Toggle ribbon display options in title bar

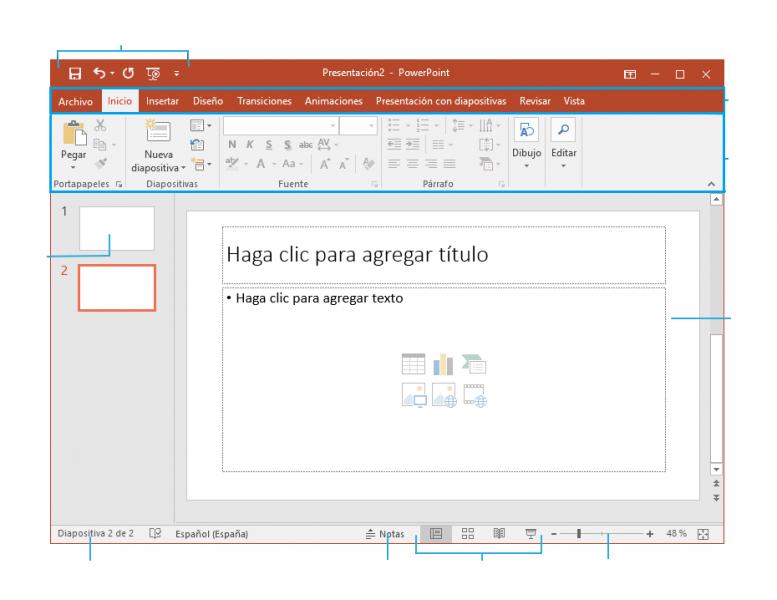(629, 74)
